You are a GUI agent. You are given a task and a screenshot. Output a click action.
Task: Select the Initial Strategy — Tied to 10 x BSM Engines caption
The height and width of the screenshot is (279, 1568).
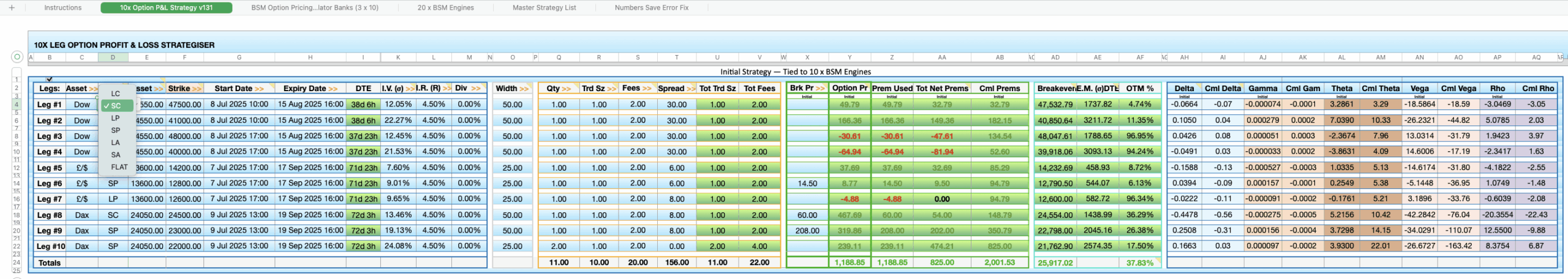point(796,72)
